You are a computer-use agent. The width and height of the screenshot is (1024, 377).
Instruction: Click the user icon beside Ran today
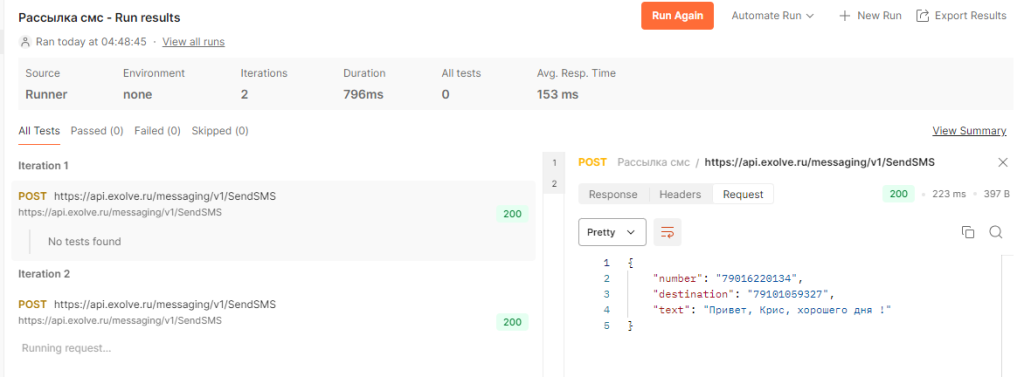click(x=25, y=42)
